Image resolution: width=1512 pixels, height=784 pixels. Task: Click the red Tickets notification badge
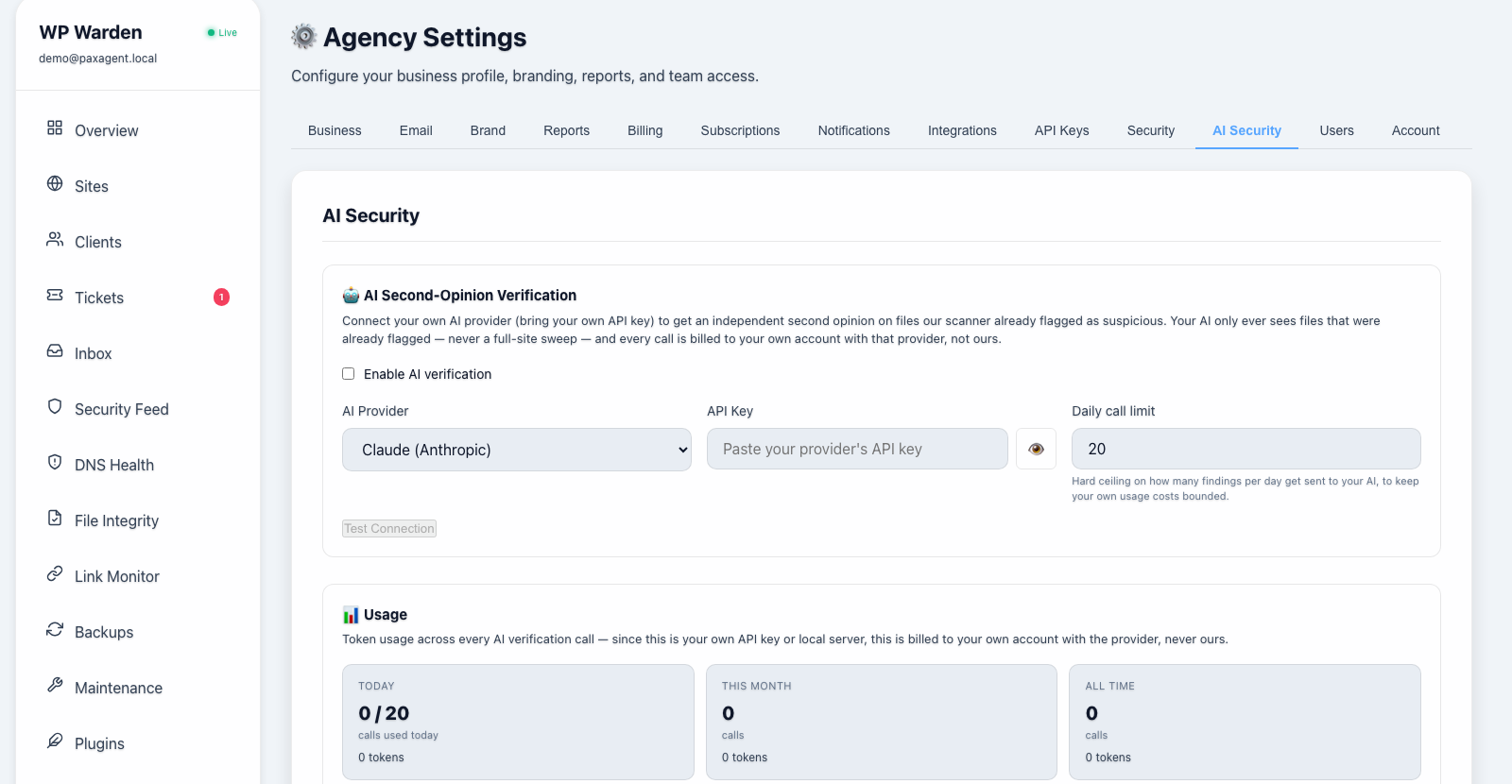point(221,298)
